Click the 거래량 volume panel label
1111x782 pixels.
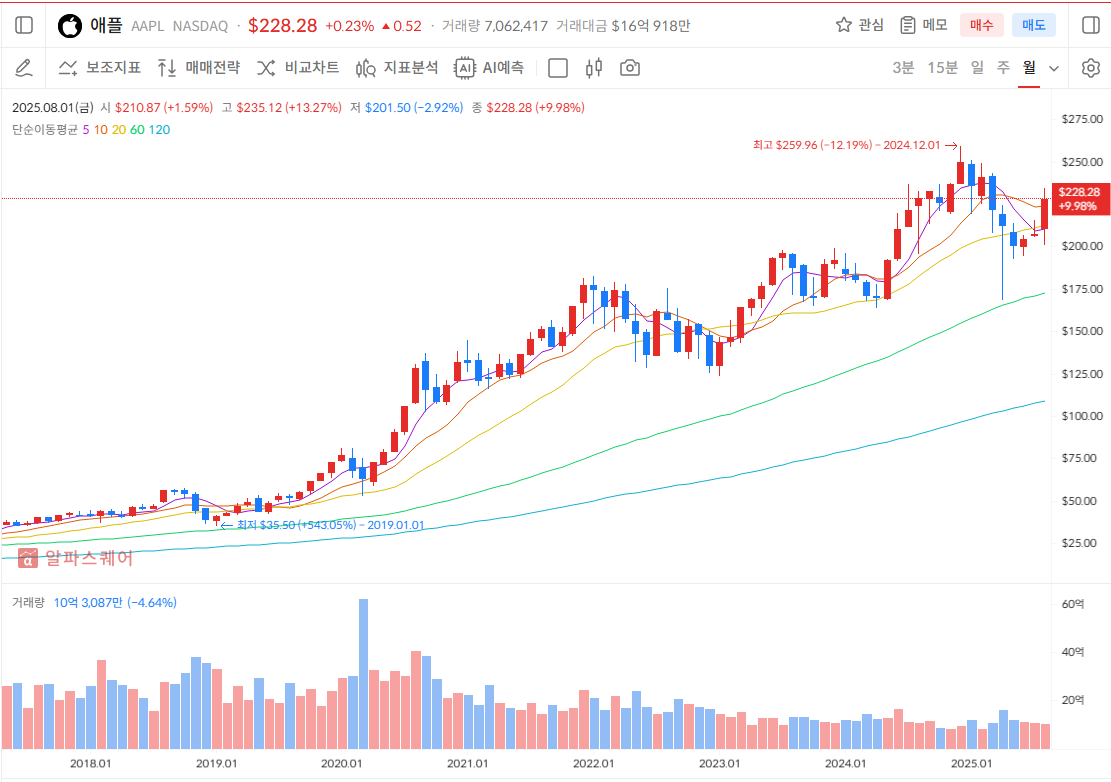[x=28, y=603]
